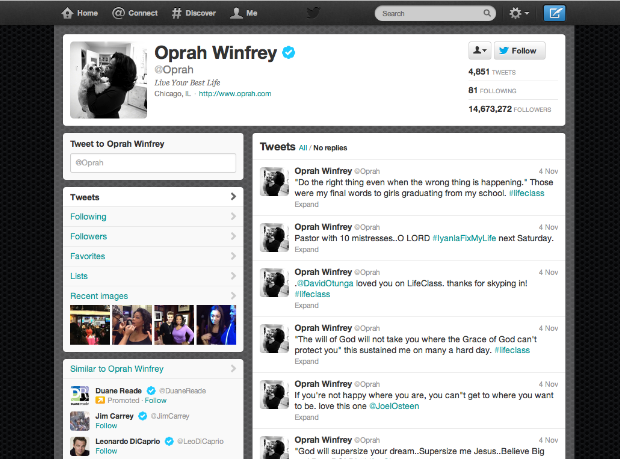This screenshot has width=620, height=459.
Task: Click the Duane Reade logo avatar
Action: [80, 395]
